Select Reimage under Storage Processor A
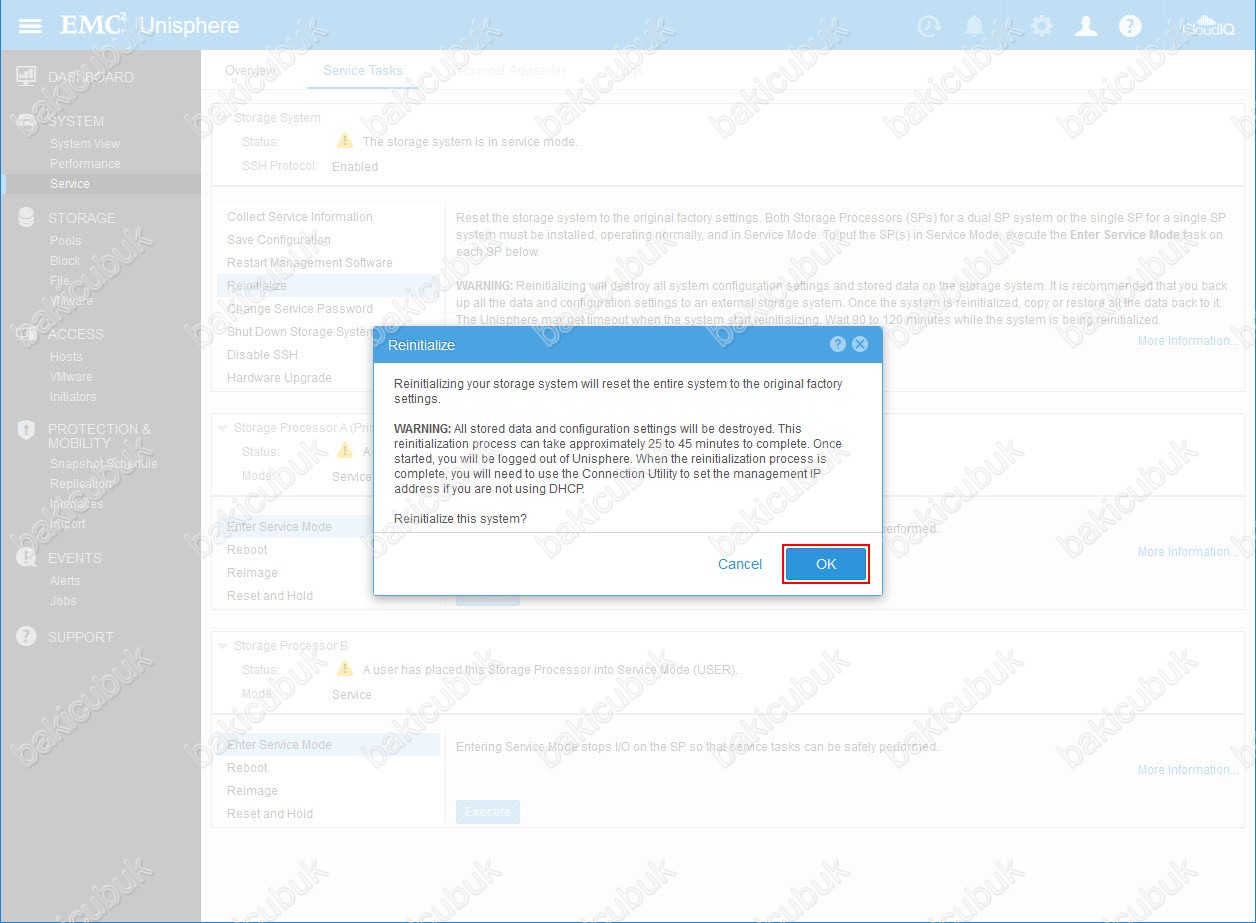The height and width of the screenshot is (923, 1256). 252,573
